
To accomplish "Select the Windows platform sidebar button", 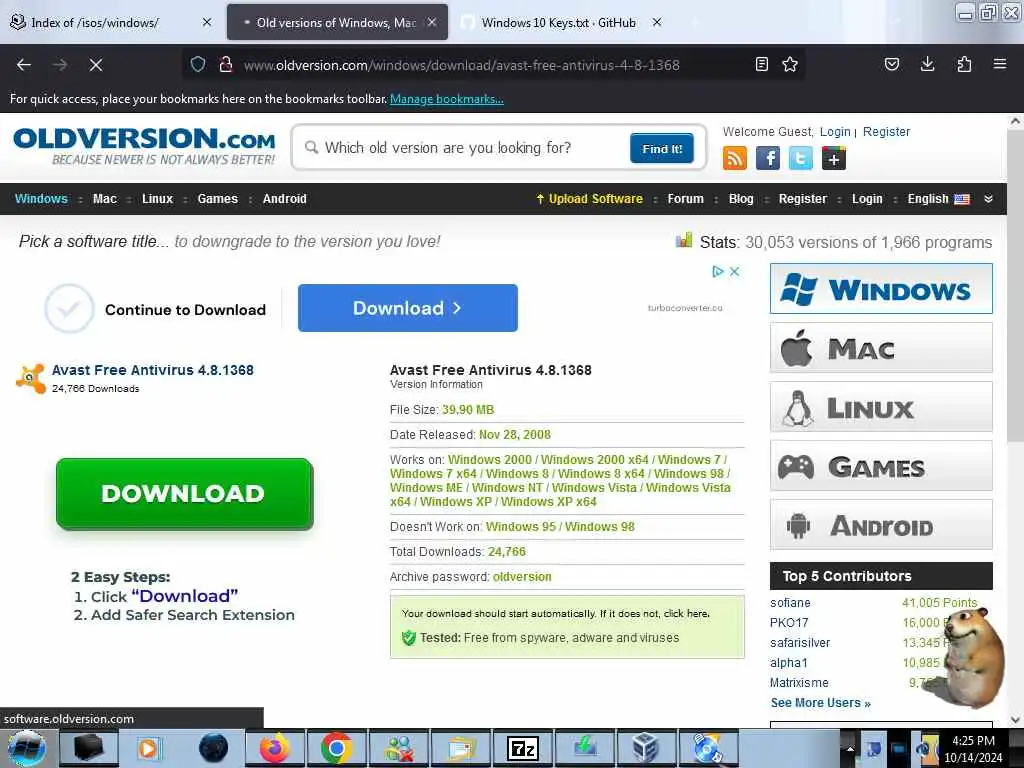I will pos(881,289).
